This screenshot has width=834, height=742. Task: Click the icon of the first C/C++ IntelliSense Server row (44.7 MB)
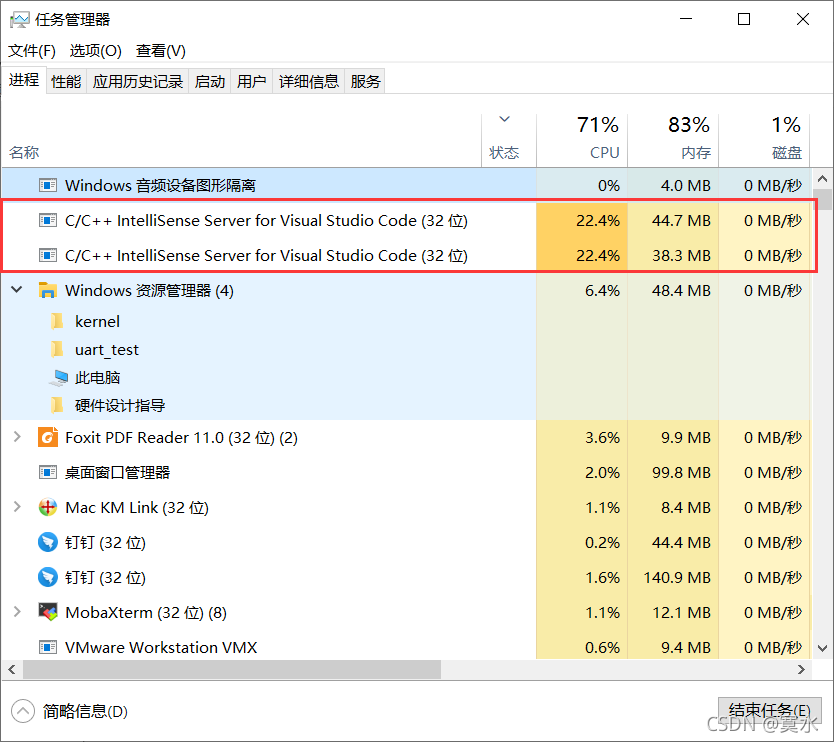point(48,220)
